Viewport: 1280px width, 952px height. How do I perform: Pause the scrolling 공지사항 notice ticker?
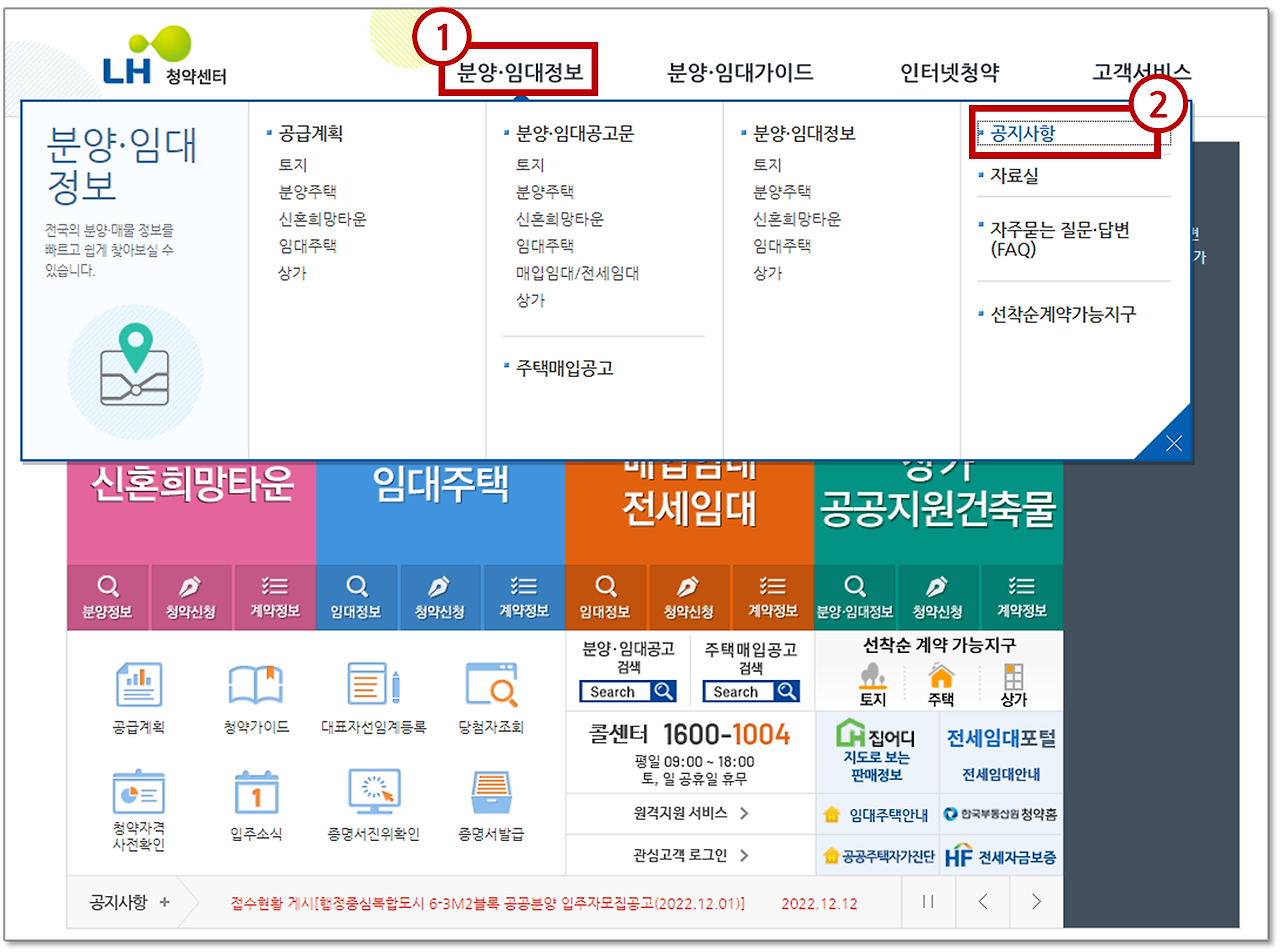tap(928, 902)
